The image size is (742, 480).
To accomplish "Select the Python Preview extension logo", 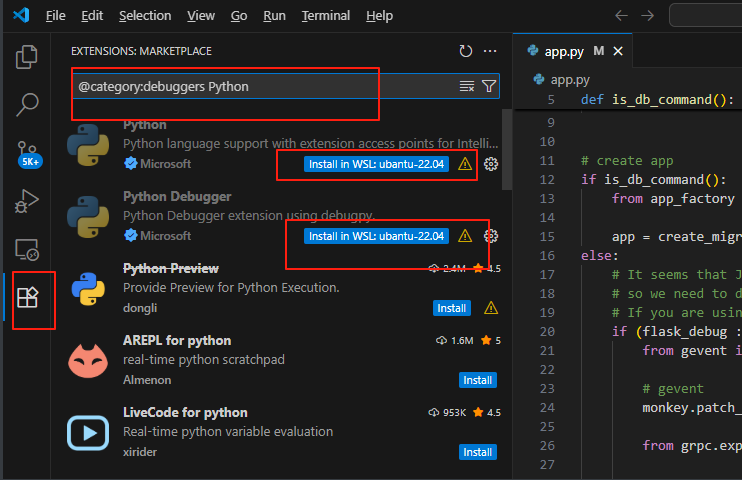I will pos(88,289).
